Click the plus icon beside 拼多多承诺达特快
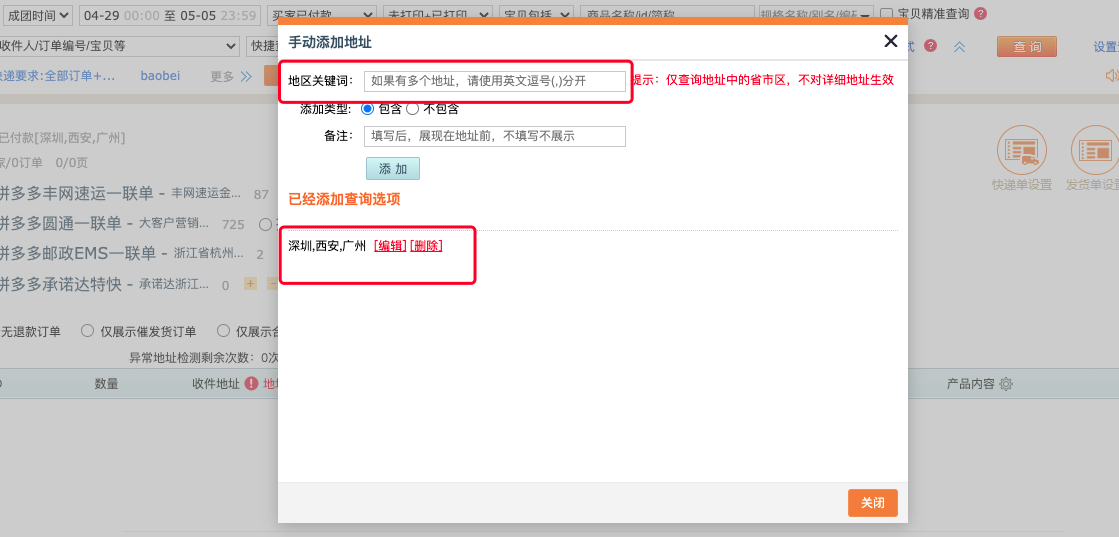Image resolution: width=1119 pixels, height=537 pixels. [x=250, y=283]
